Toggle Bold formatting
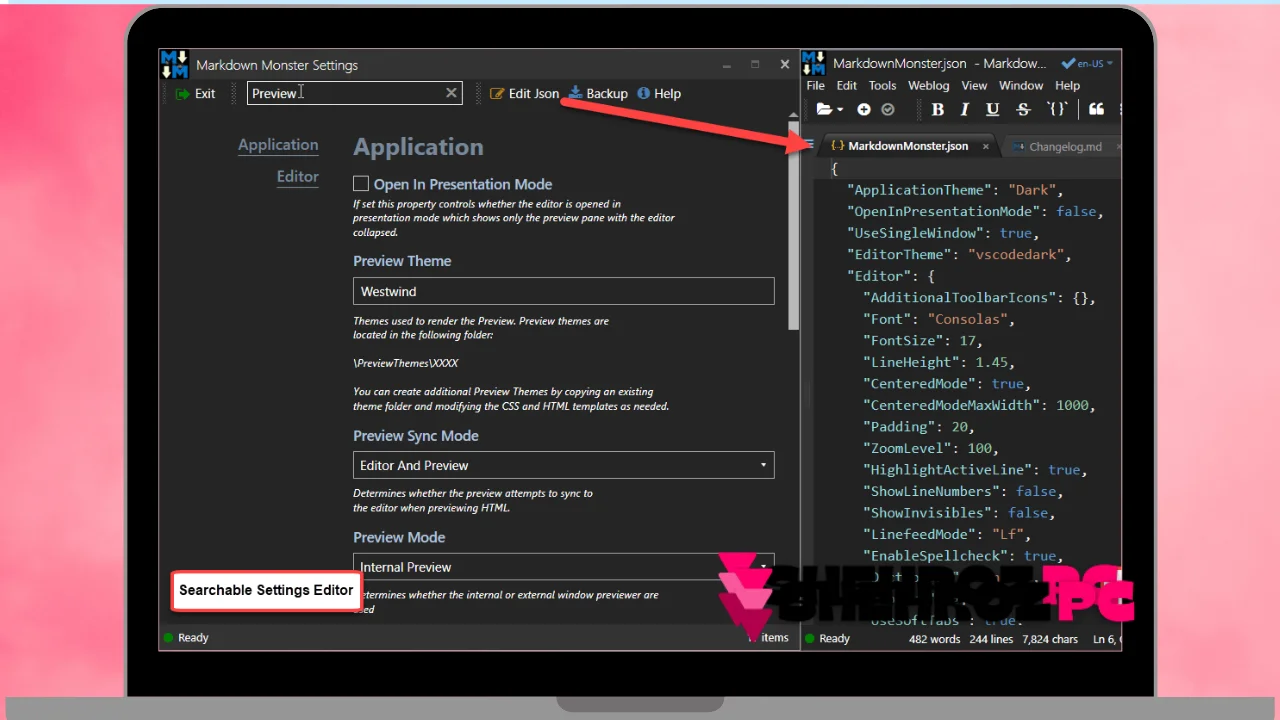Screen dimensions: 1280x720 [x=938, y=110]
